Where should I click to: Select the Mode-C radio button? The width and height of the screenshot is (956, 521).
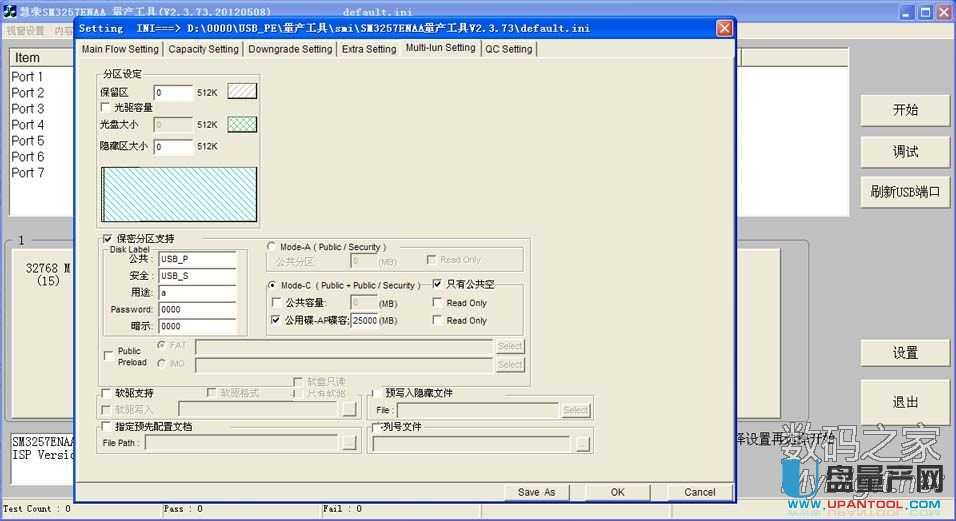[272, 285]
